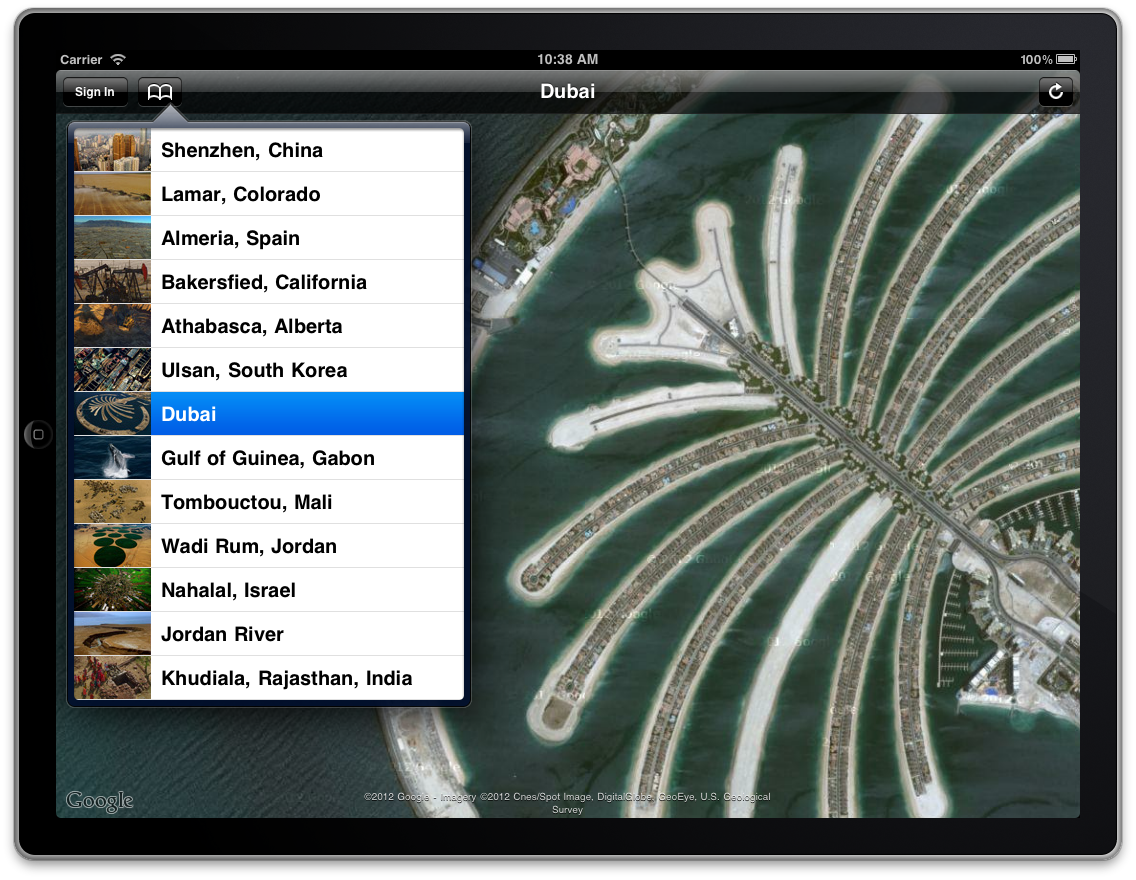Tap the Dubai palm island thumbnail
1136x880 pixels.
click(x=112, y=414)
